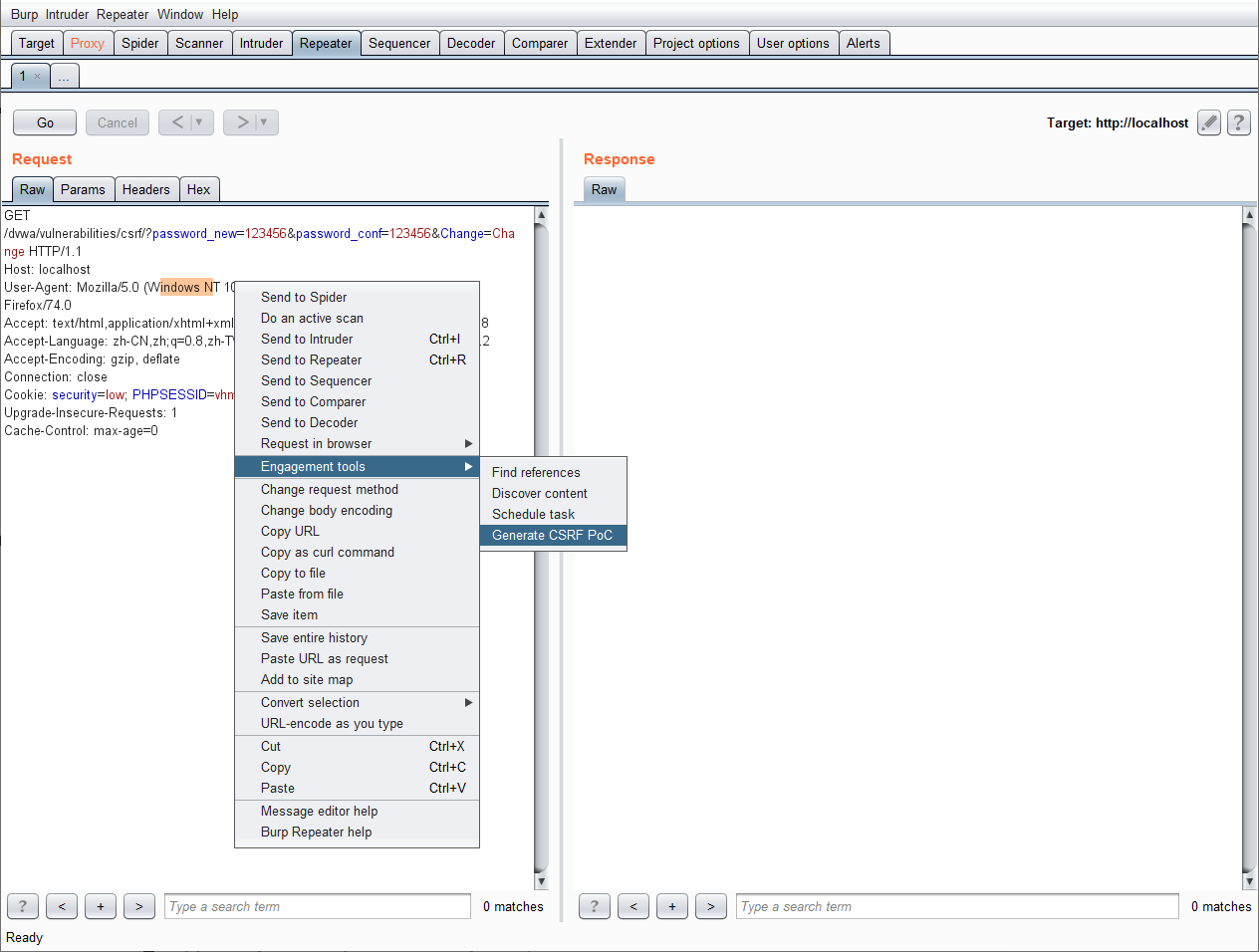Viewport: 1259px width, 952px height.
Task: Switch to the Comparer tab
Action: pos(540,43)
